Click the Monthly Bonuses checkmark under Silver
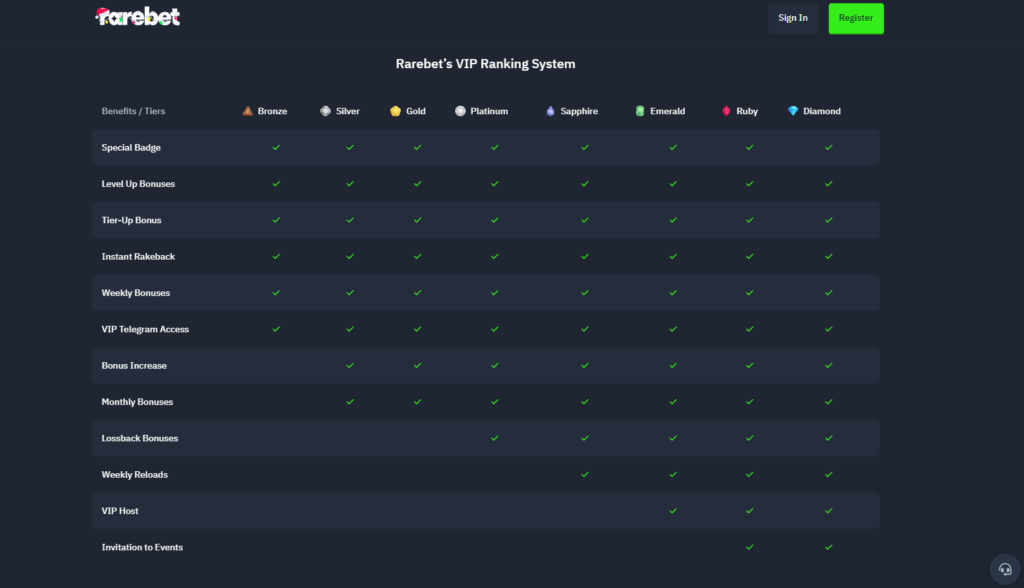Image resolution: width=1024 pixels, height=588 pixels. (350, 402)
